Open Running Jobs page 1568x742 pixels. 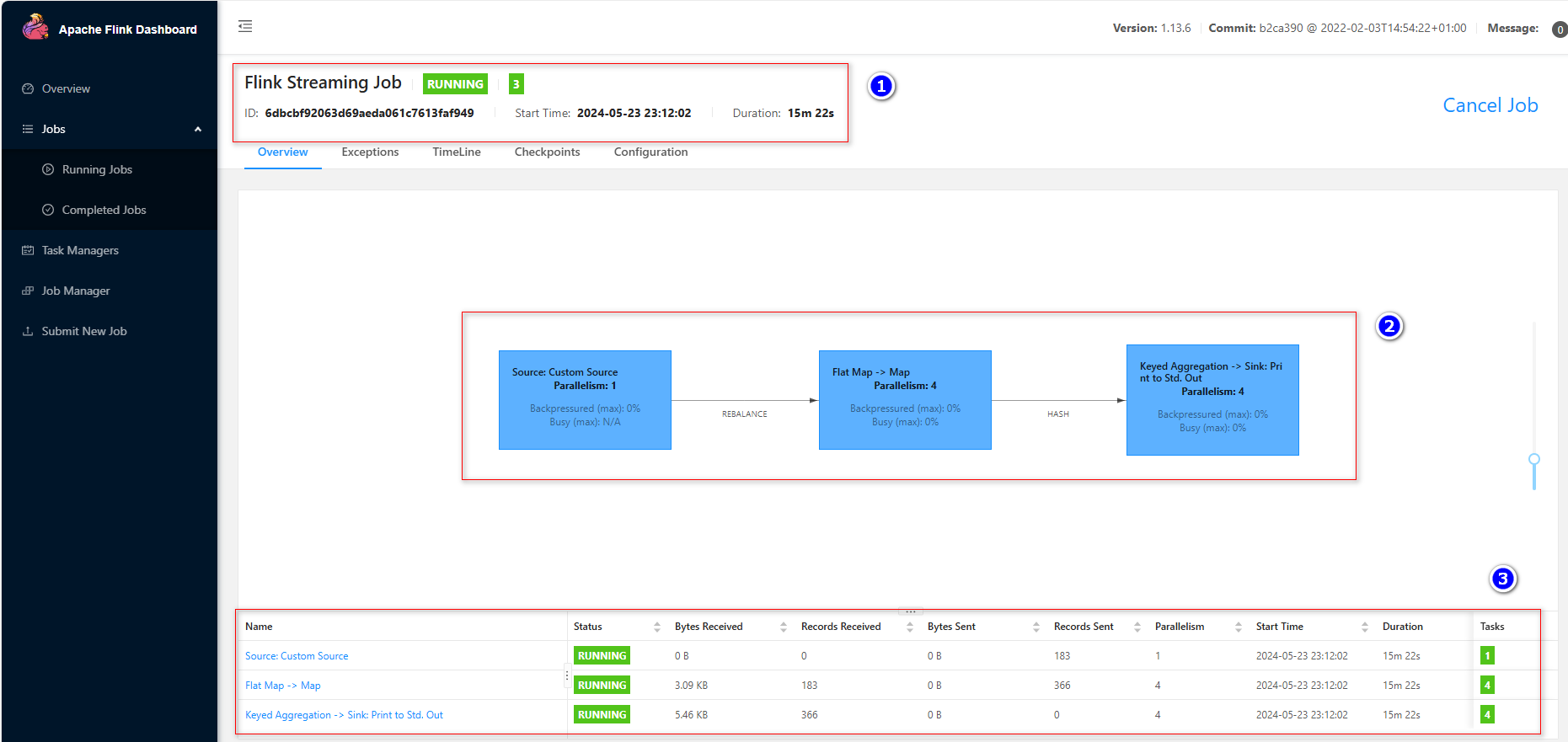pyautogui.click(x=97, y=169)
